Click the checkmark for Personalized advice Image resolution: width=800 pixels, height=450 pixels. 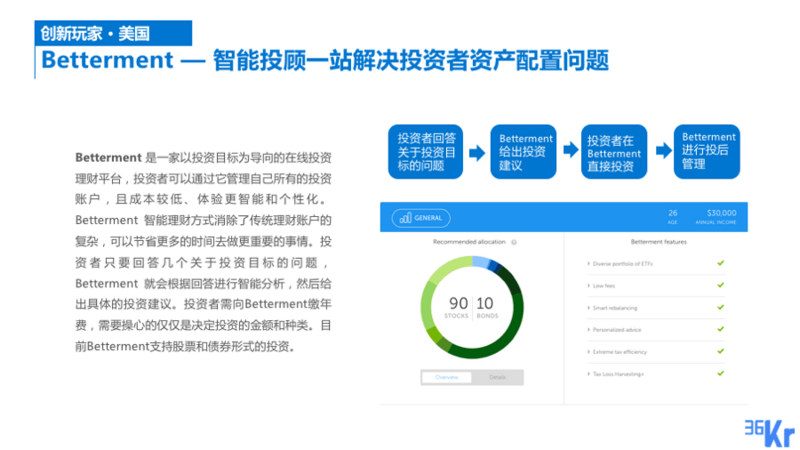tap(720, 329)
